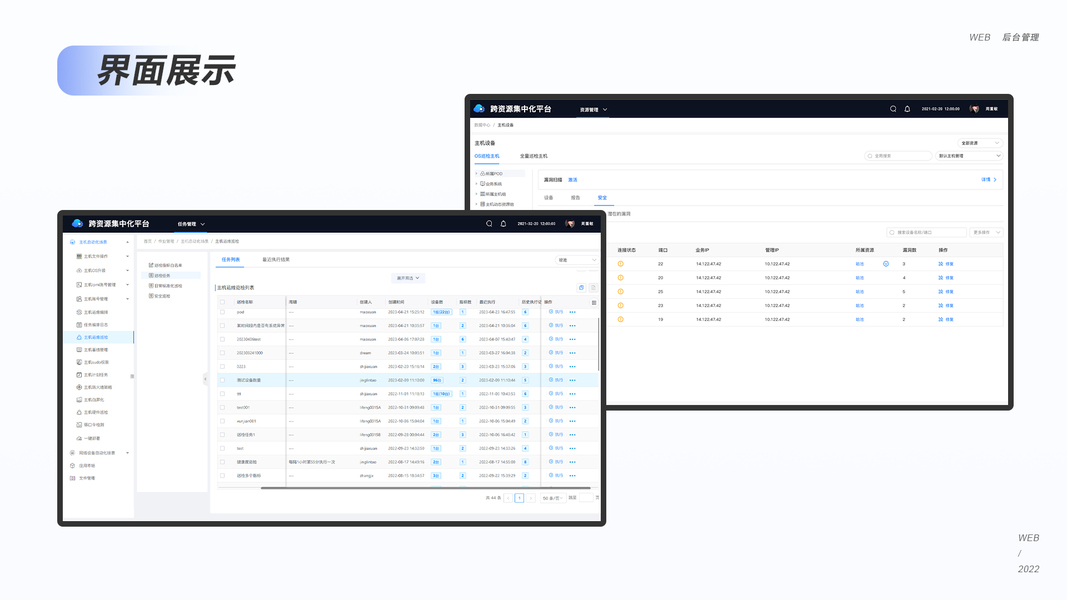Open the 详情 link in the back window
This screenshot has width=1067, height=600.
[988, 180]
